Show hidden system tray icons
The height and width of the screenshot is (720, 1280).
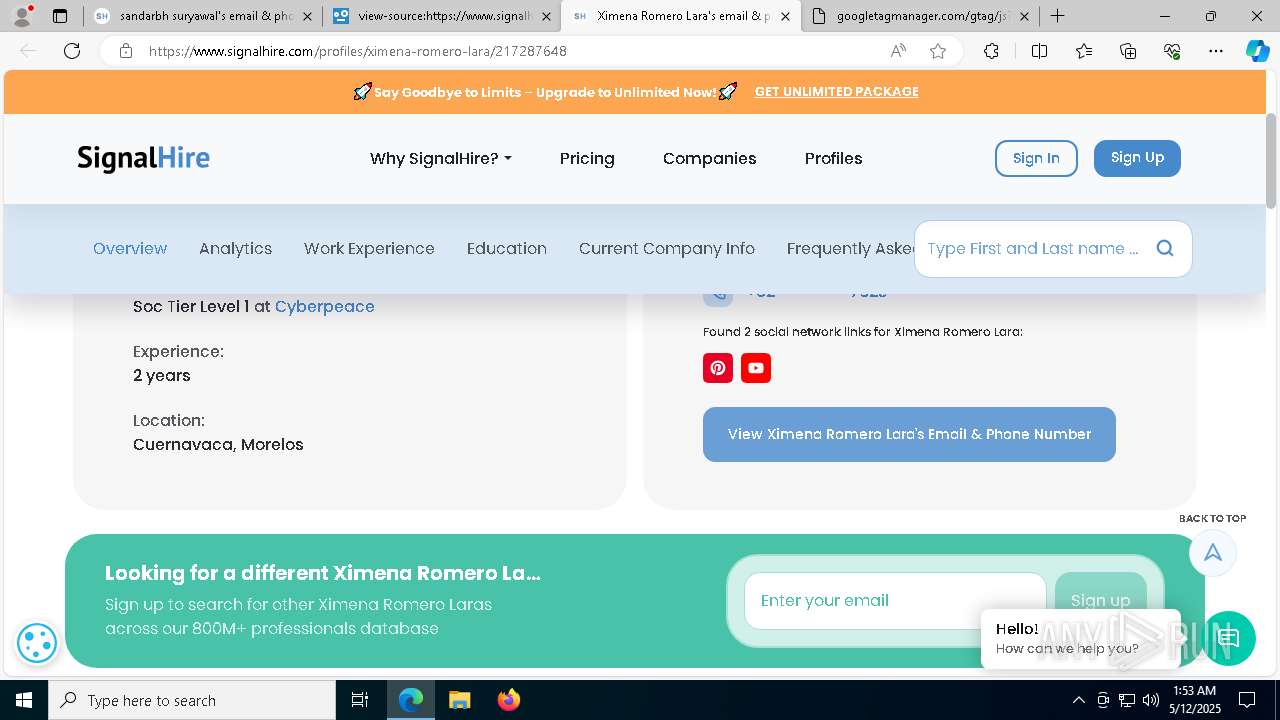tap(1078, 700)
